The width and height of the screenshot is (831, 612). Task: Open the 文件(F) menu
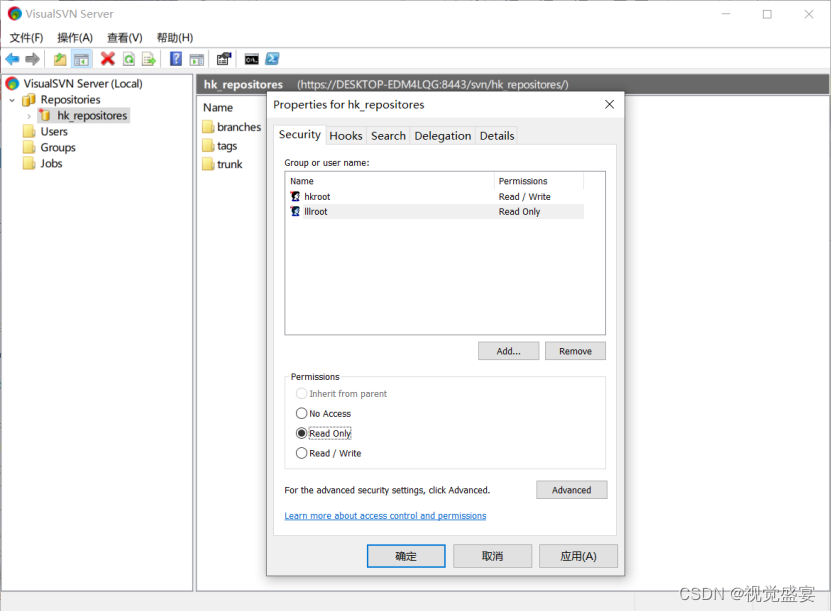(x=26, y=38)
